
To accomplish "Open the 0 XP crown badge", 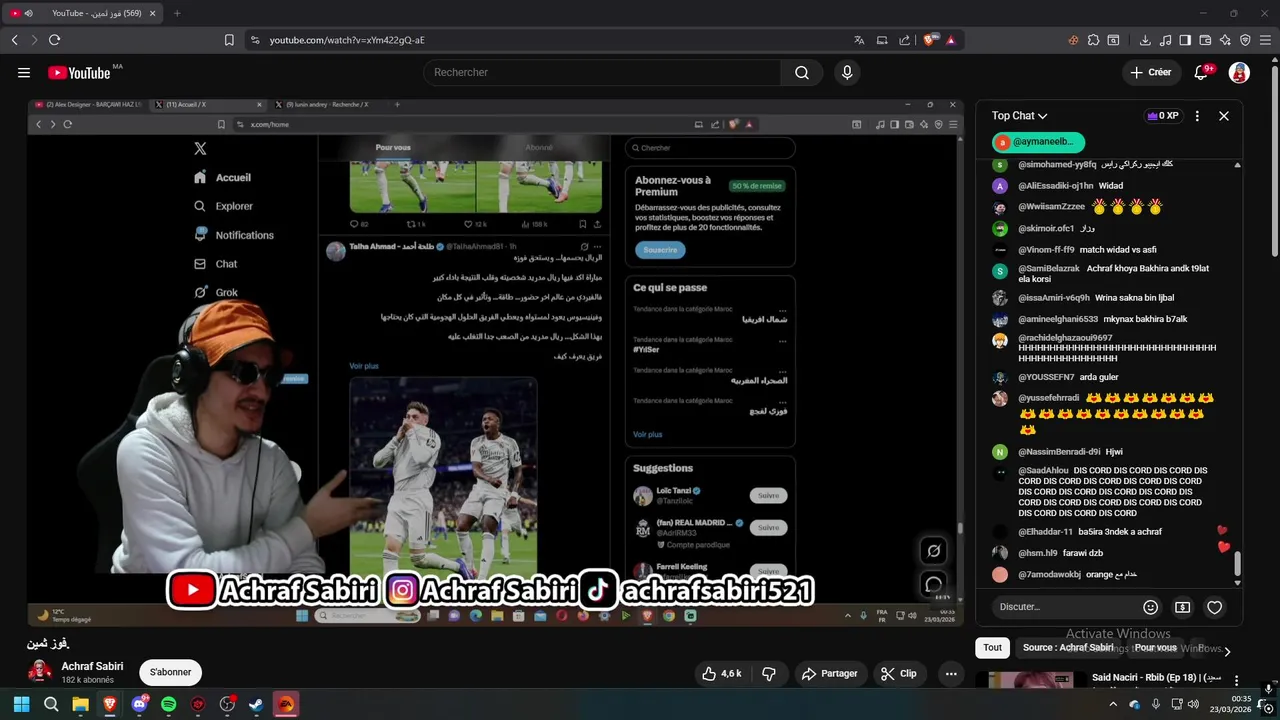I will point(1162,116).
